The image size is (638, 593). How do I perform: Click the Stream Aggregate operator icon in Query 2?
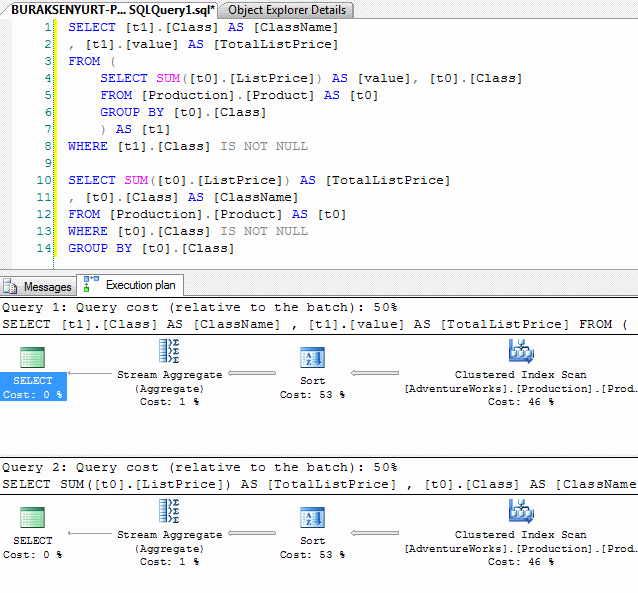point(168,512)
